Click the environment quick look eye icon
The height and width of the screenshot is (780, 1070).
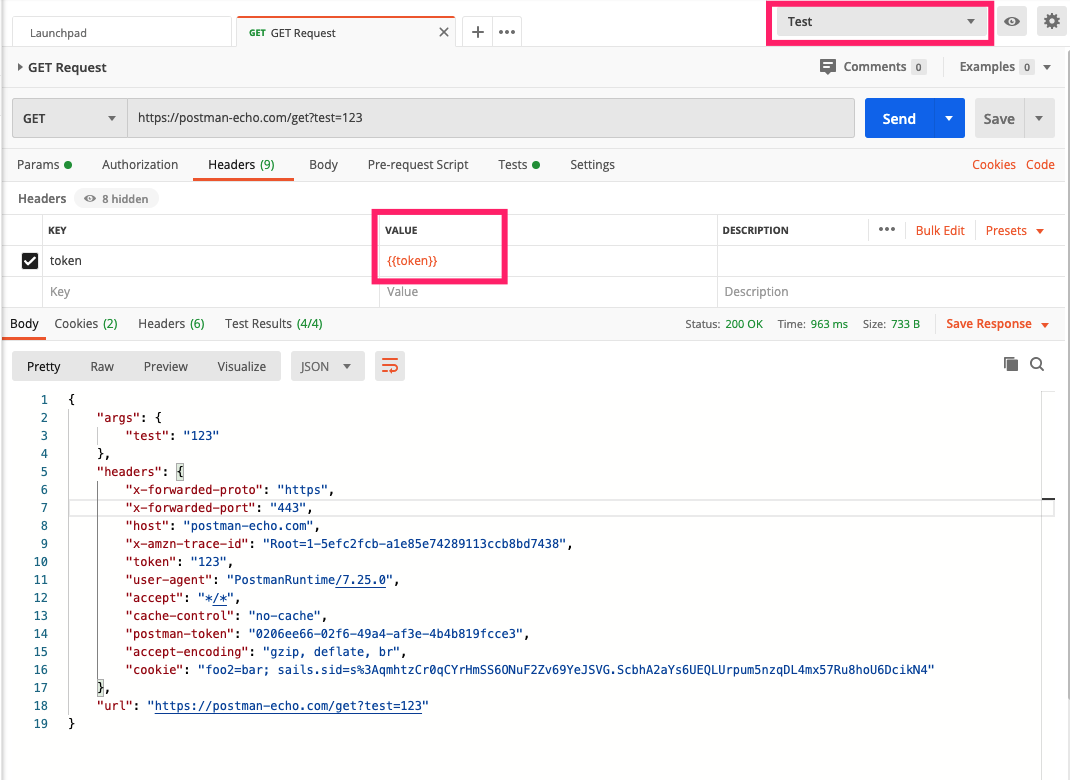[1011, 22]
